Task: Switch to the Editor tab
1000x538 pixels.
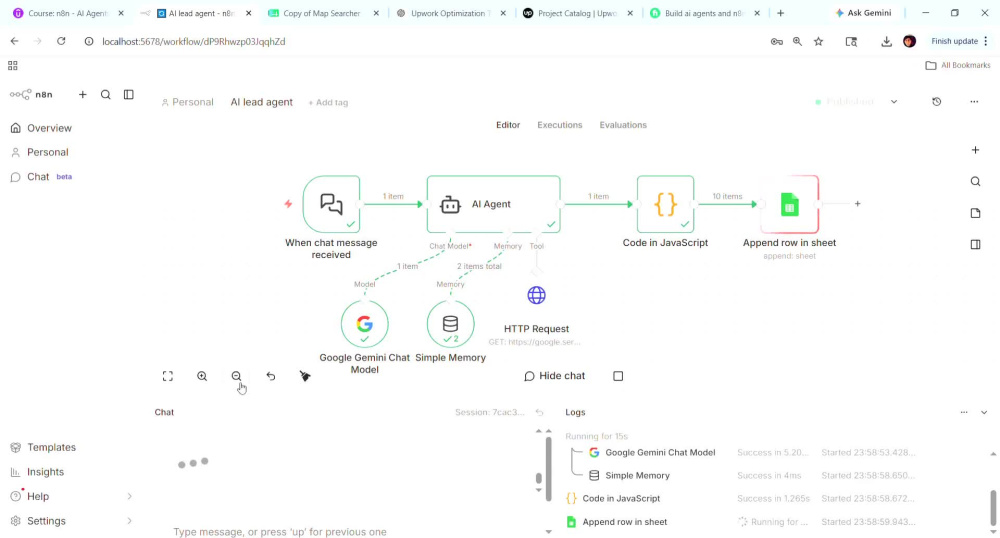Action: pos(508,125)
